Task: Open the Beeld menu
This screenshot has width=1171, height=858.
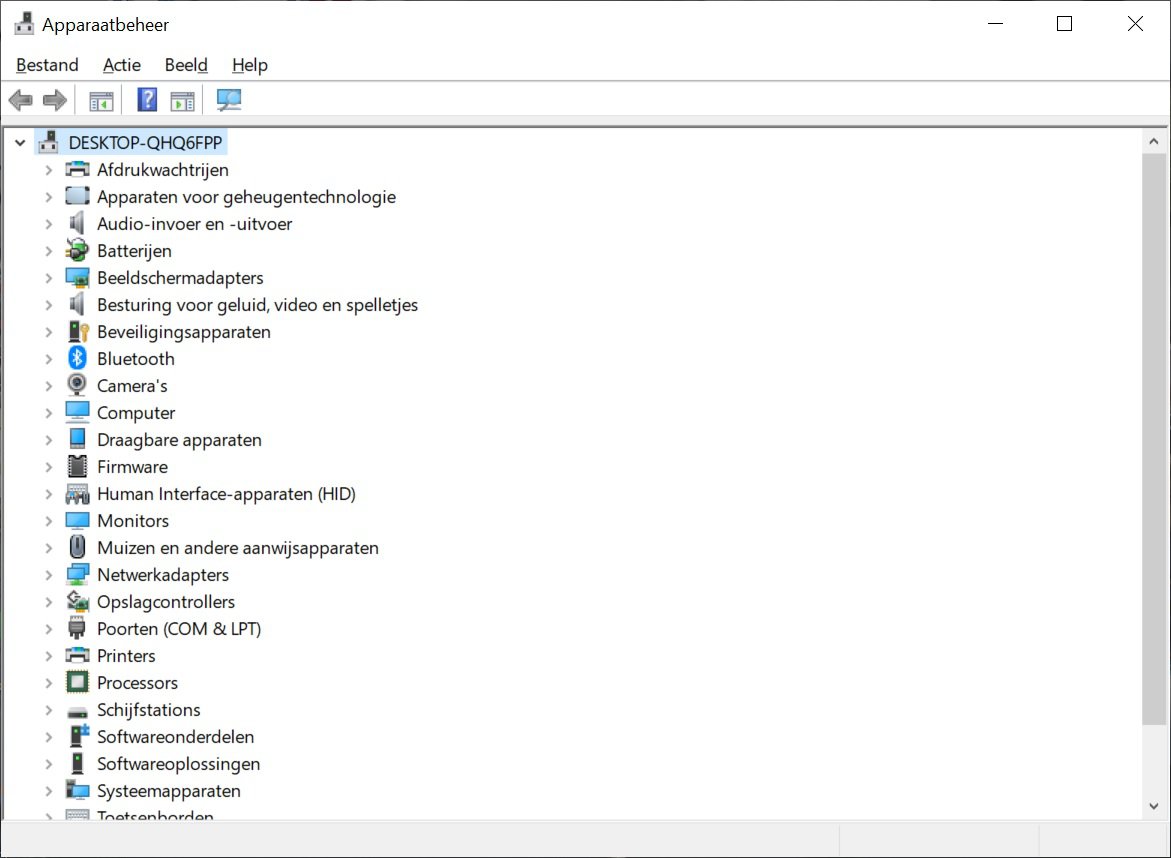Action: [186, 65]
